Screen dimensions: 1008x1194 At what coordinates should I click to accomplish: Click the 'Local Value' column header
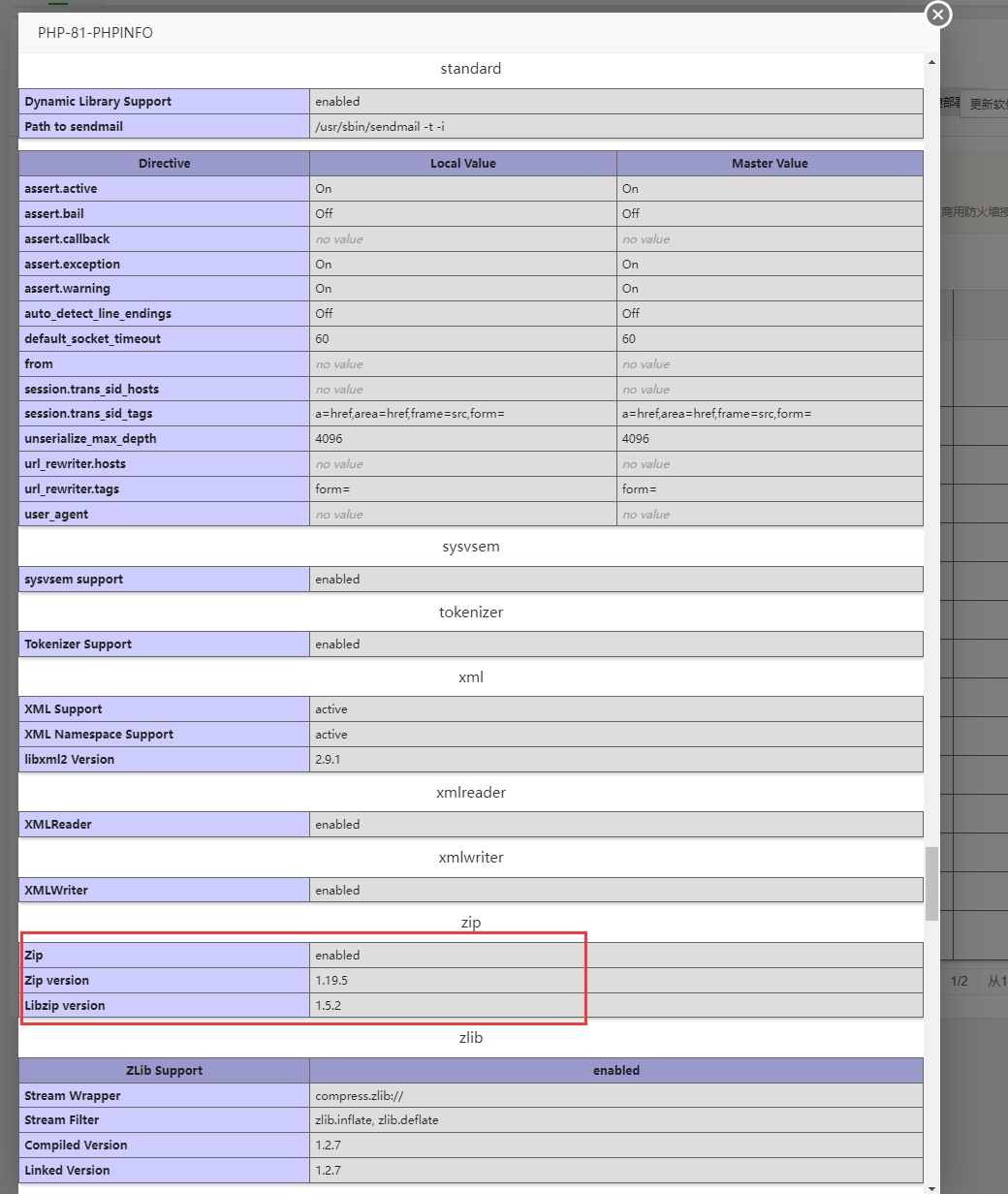pos(462,164)
